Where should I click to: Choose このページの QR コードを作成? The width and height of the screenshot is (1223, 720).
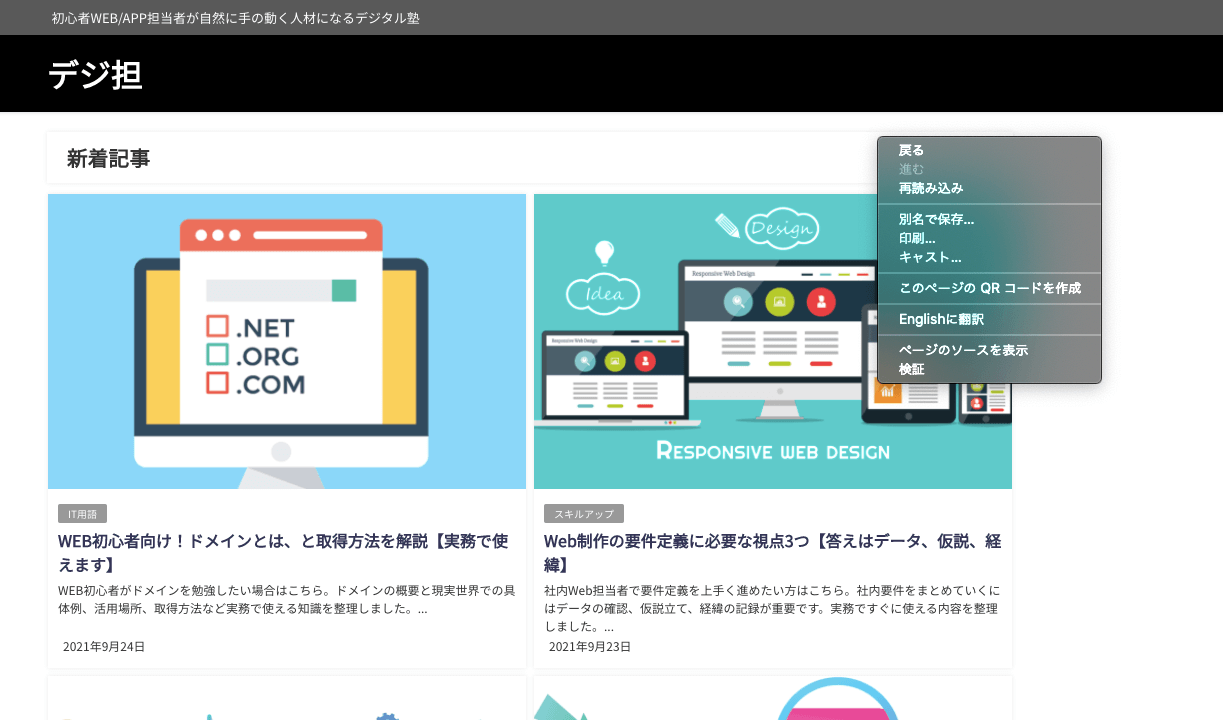(989, 288)
